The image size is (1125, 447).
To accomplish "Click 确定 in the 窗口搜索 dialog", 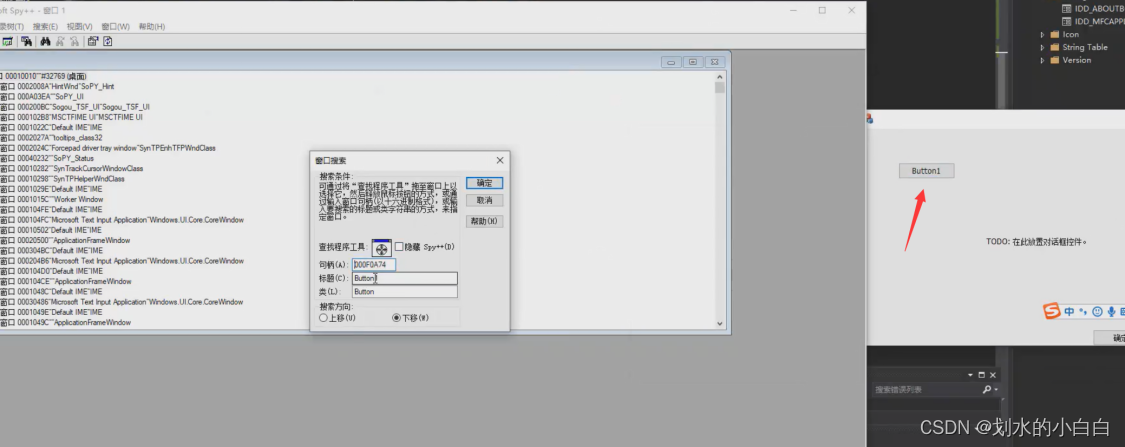I will coord(484,183).
